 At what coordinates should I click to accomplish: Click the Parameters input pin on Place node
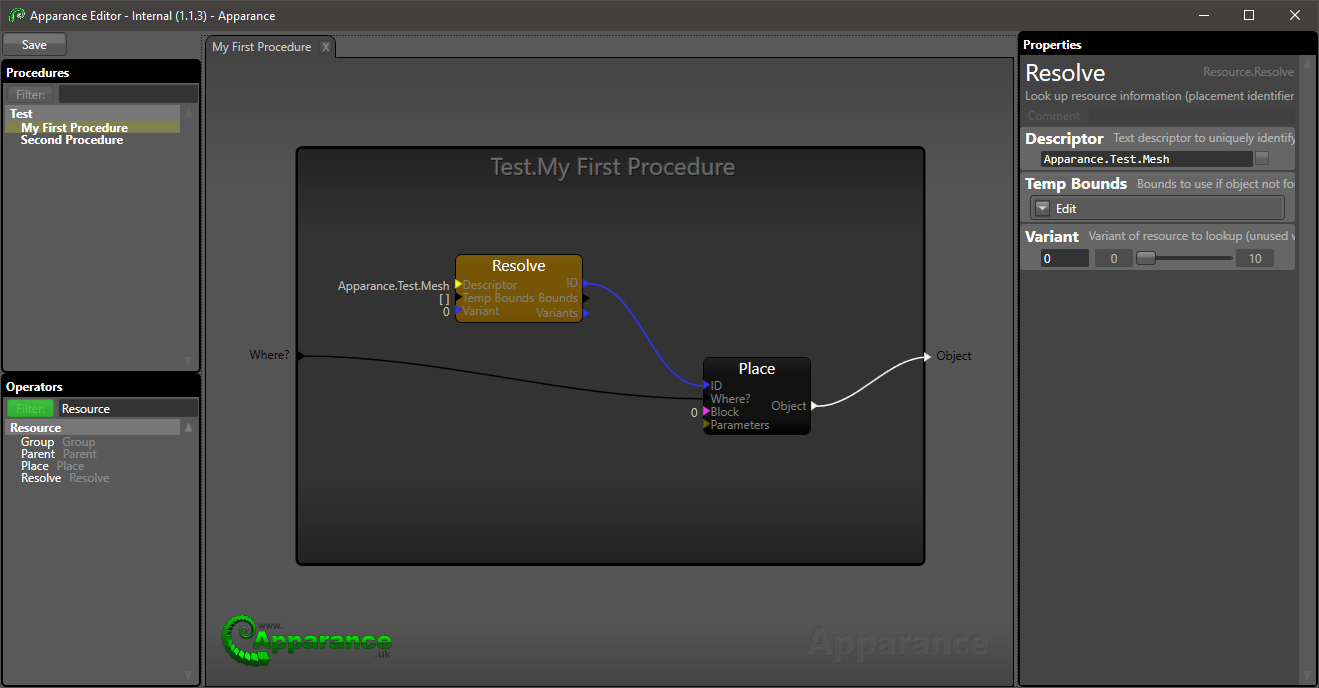click(x=706, y=425)
